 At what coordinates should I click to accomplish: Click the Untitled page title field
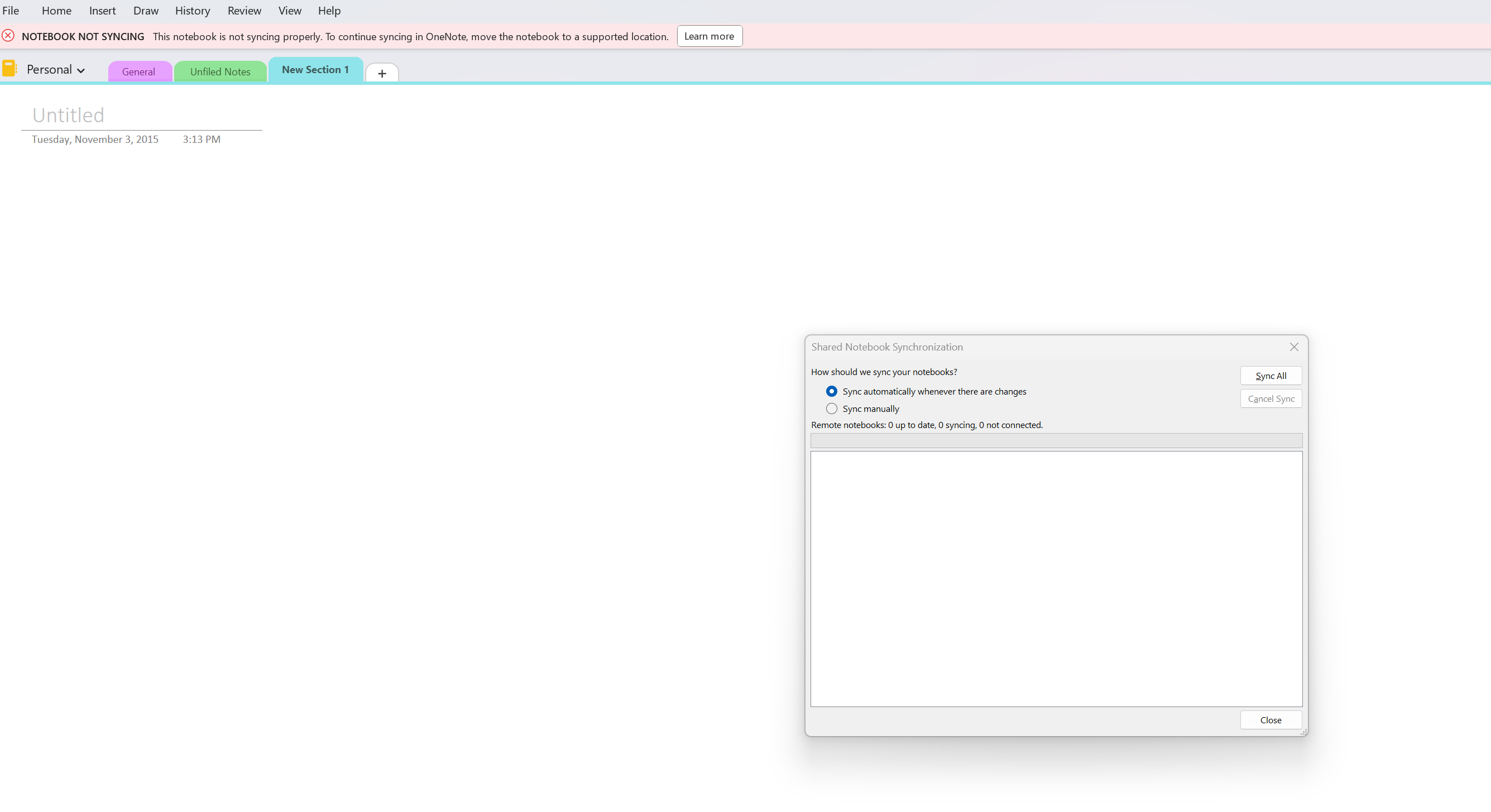coord(68,115)
